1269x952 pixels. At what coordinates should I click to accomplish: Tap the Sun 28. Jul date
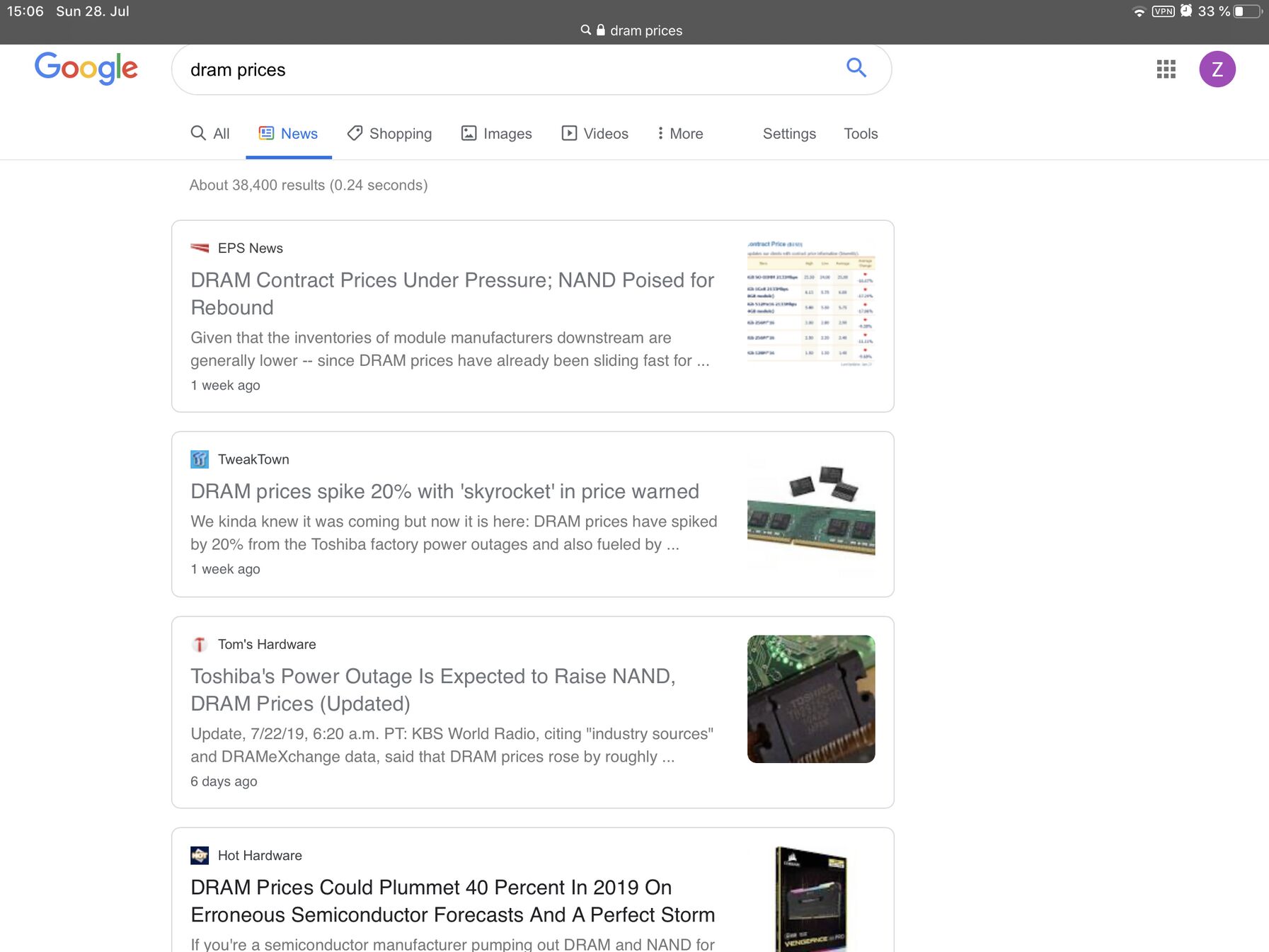click(x=93, y=11)
